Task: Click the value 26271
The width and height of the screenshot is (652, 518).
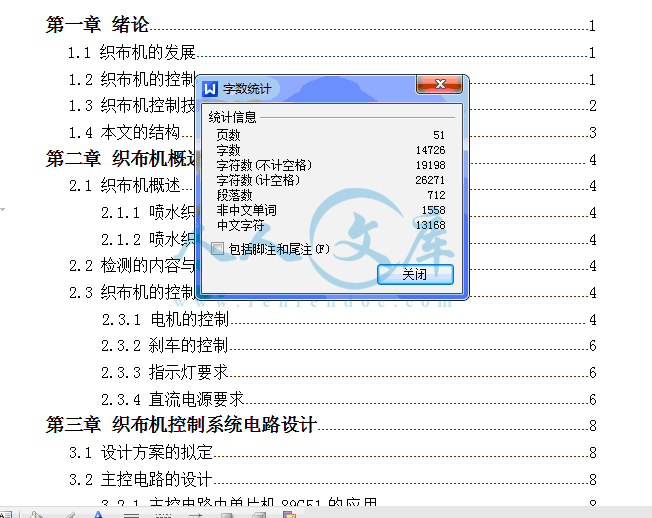Action: pos(430,180)
